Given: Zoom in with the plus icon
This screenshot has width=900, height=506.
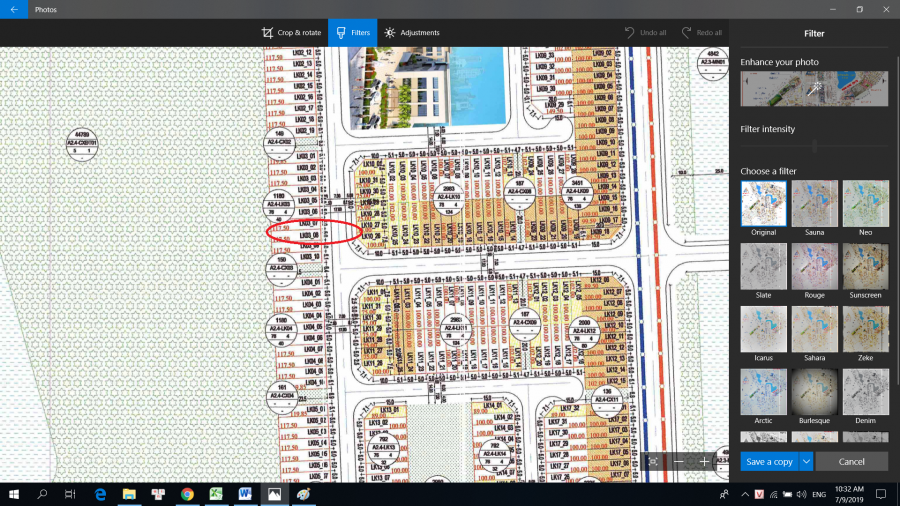Looking at the screenshot, I should pos(705,462).
